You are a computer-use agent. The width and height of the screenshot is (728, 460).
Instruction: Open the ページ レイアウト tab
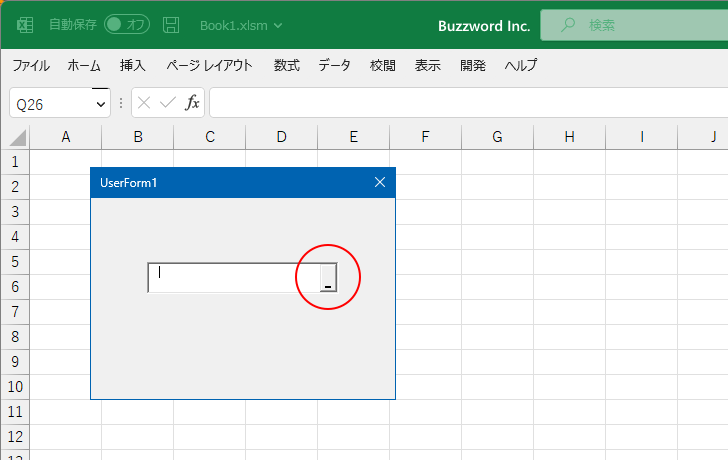click(x=209, y=66)
